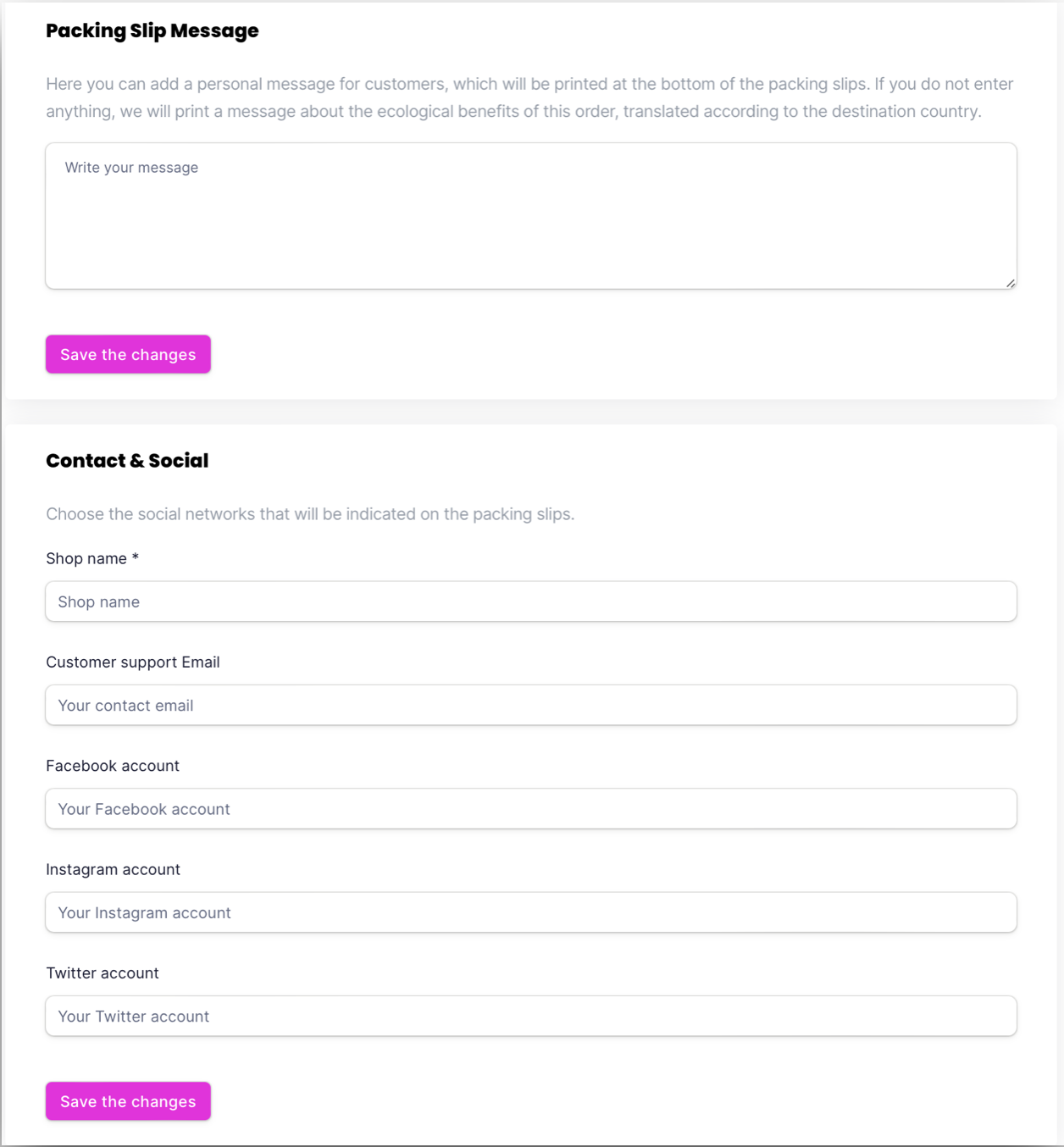This screenshot has height=1147, width=1064.
Task: Click the Customer support Email label
Action: pos(133,662)
